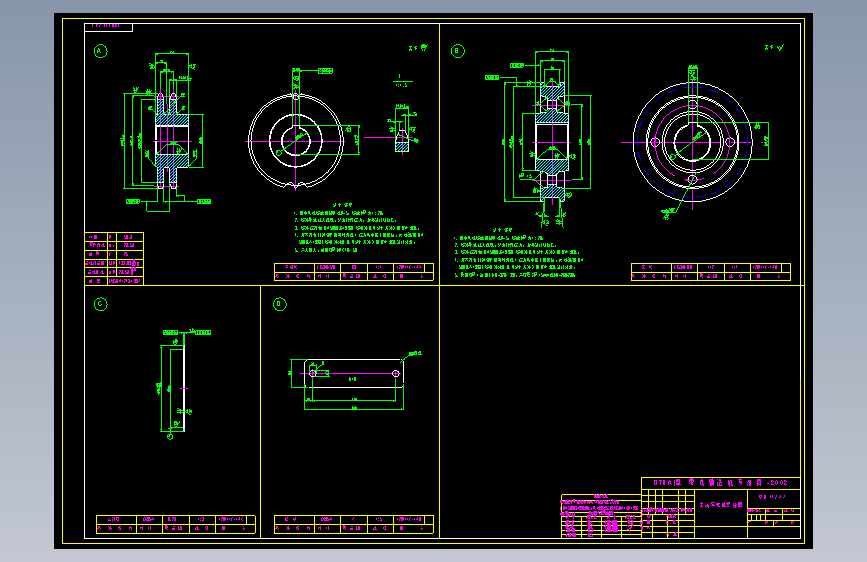This screenshot has height=562, width=867.
Task: Select the surface roughness symbol in panel A
Action: click(419, 48)
